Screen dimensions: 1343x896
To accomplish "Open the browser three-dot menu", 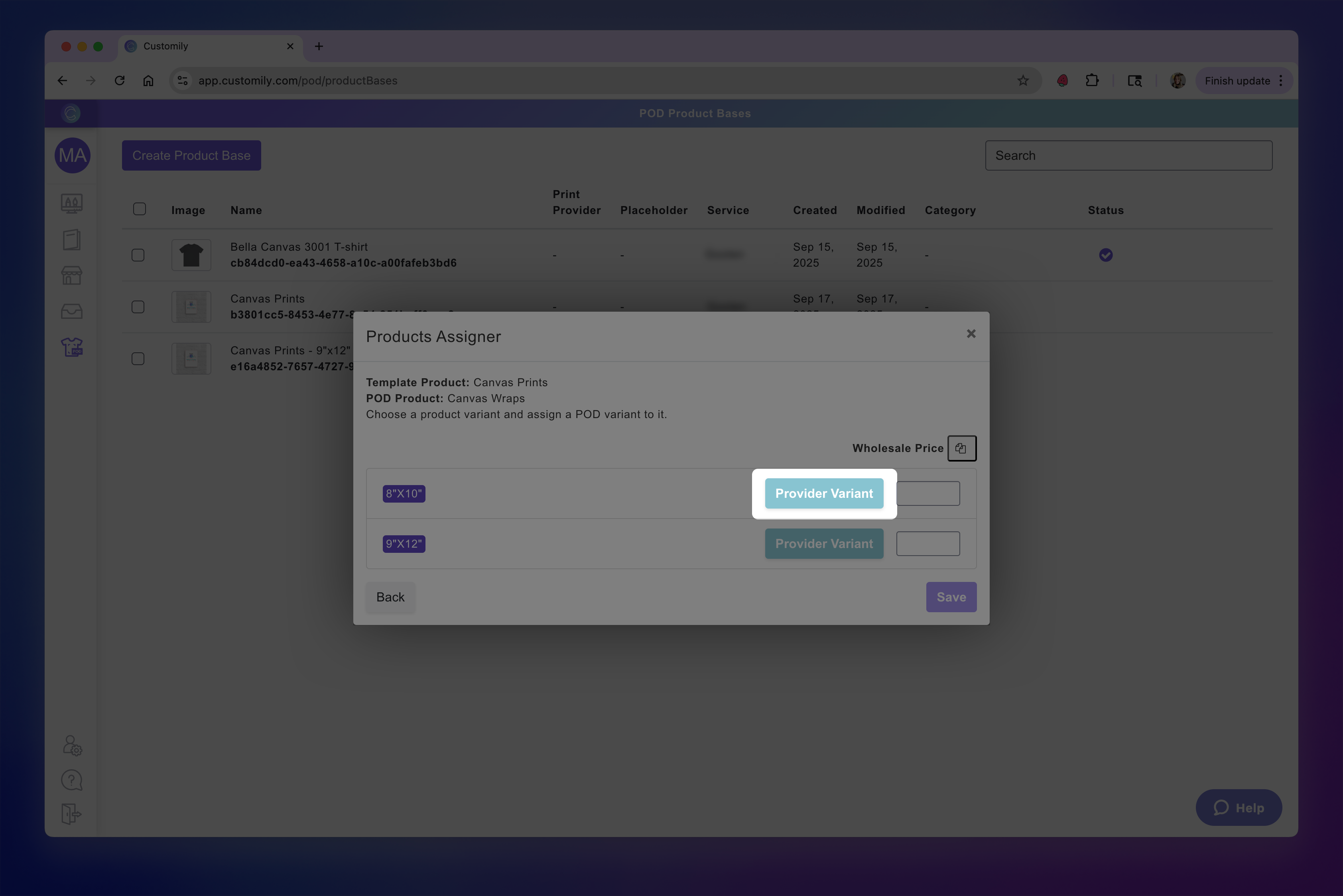I will pos(1281,81).
